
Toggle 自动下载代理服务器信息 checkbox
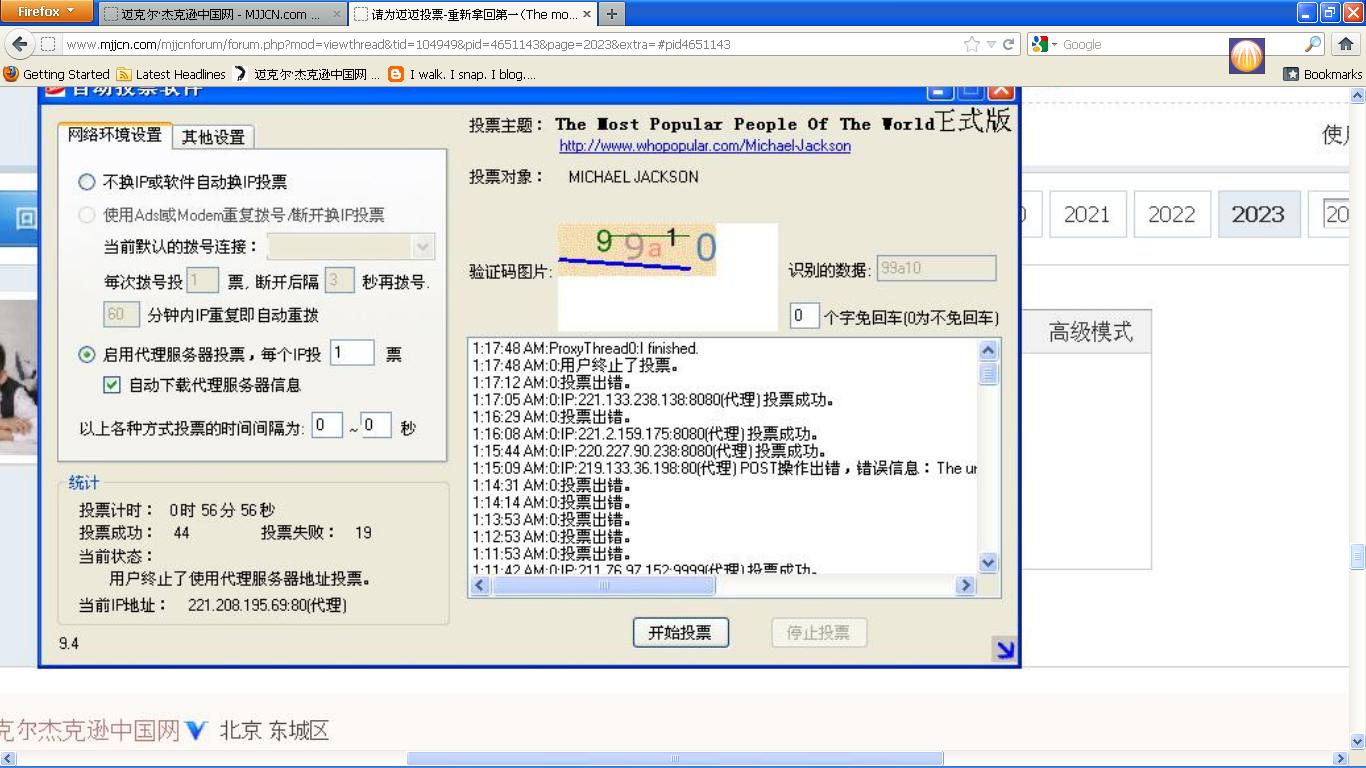point(112,385)
